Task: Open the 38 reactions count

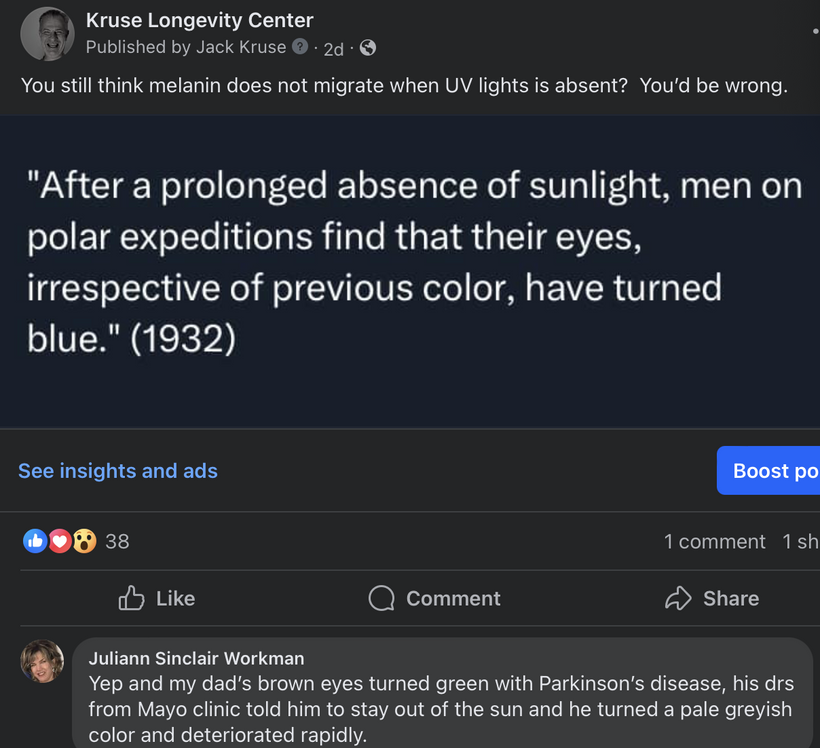Action: (x=117, y=541)
